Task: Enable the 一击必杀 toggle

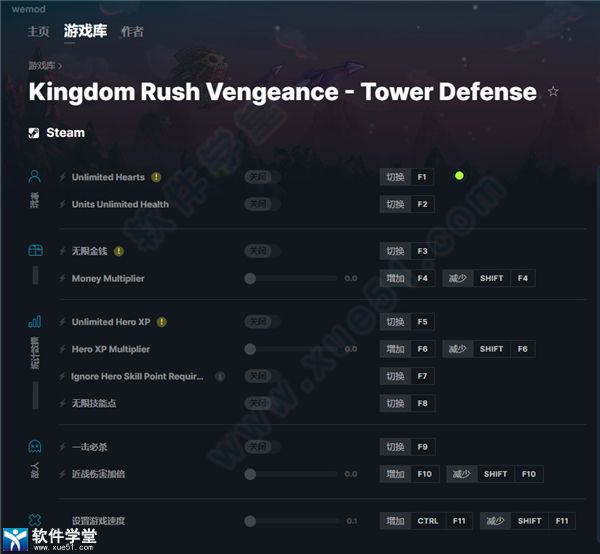Action: click(262, 446)
